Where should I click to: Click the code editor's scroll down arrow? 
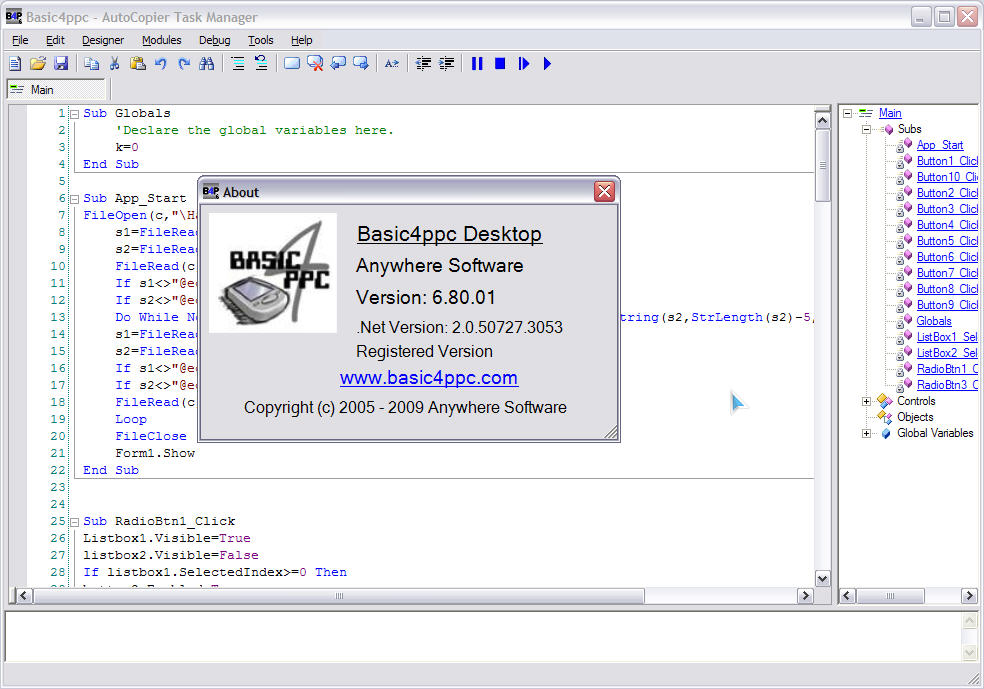tap(822, 579)
